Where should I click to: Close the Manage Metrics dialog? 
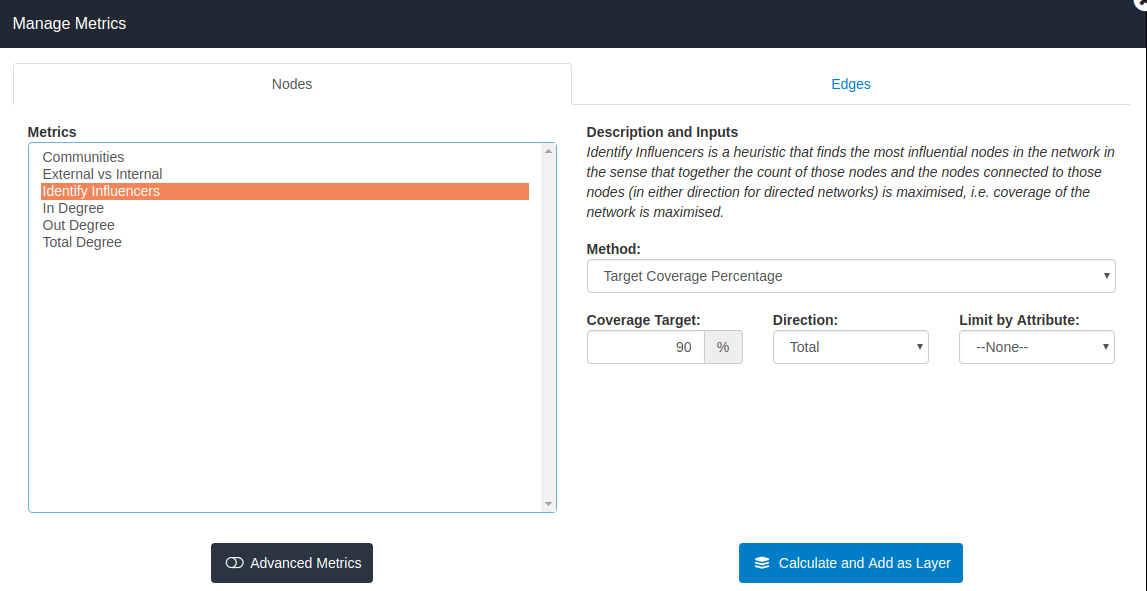[1141, 3]
